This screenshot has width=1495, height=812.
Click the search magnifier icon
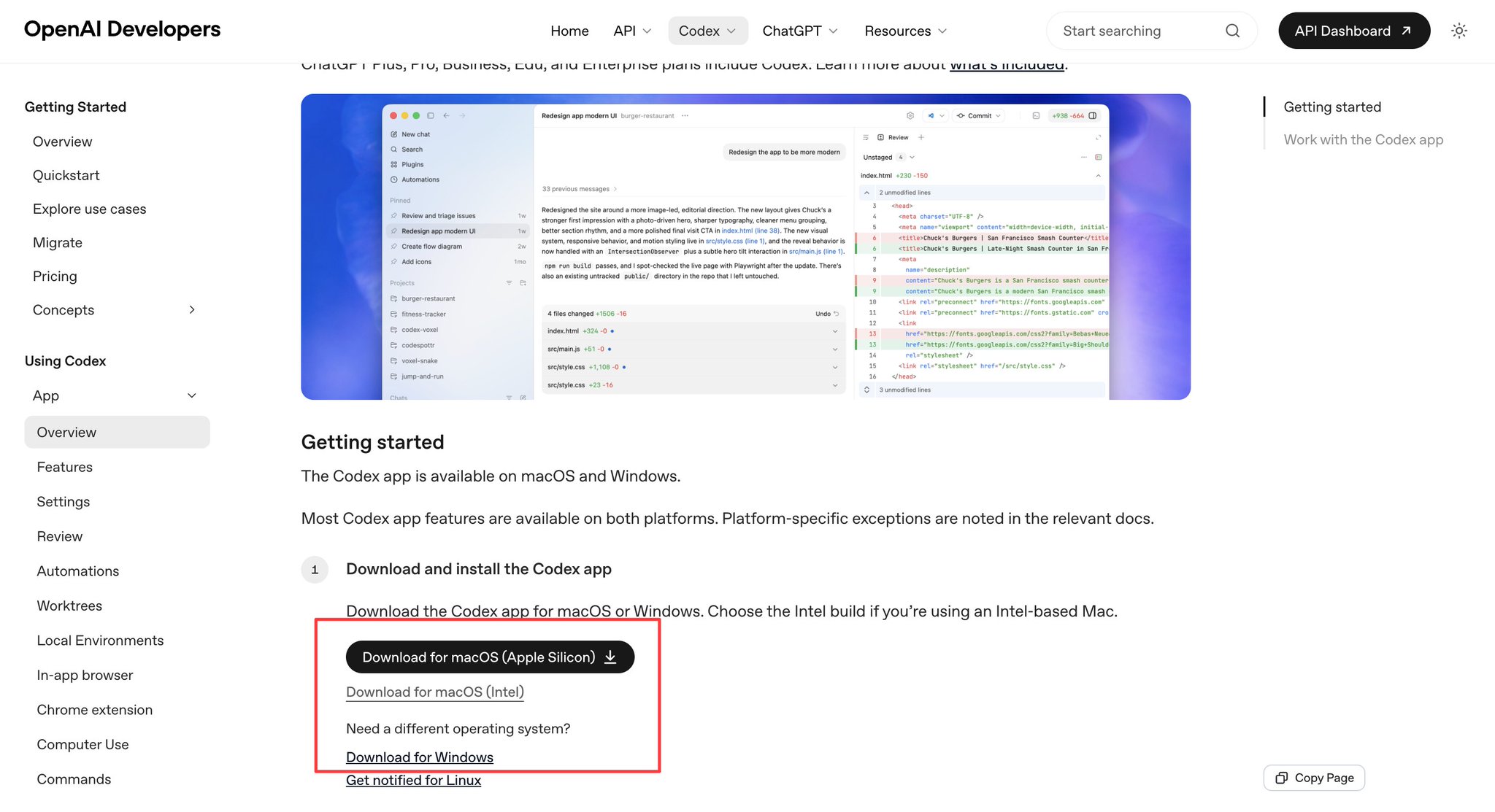click(x=1232, y=31)
